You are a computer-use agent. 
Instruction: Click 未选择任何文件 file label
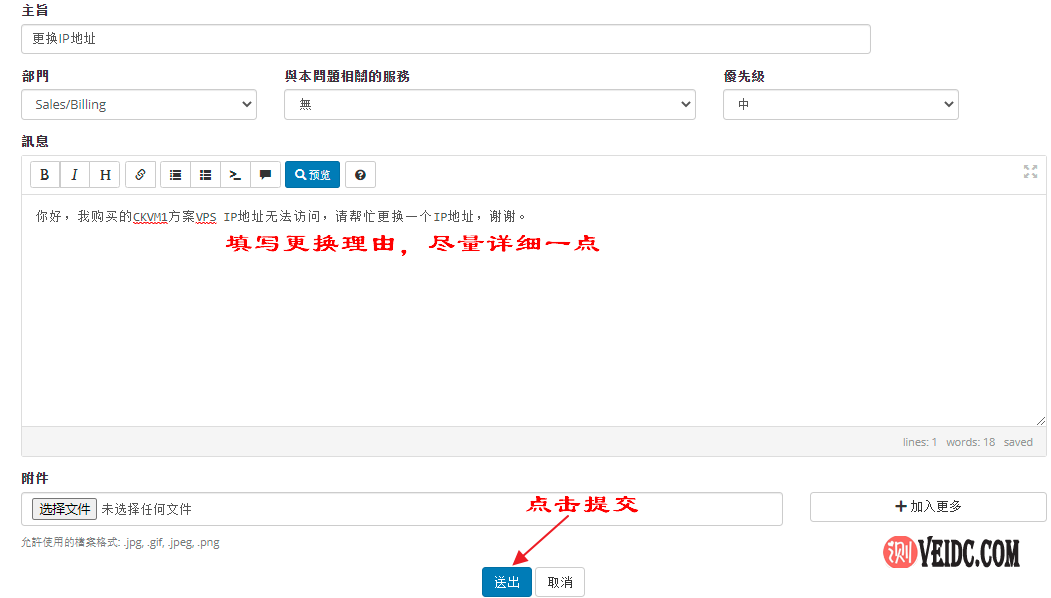pos(146,510)
